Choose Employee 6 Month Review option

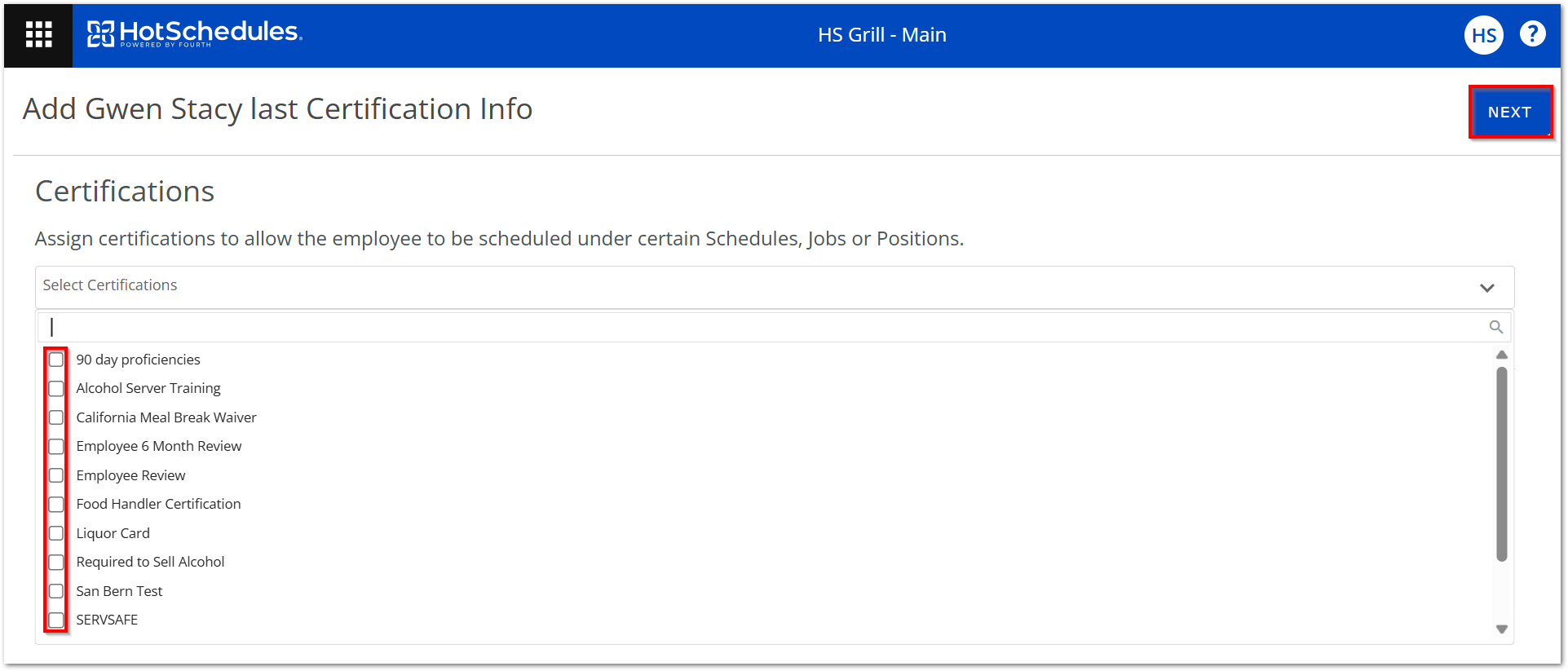tap(159, 446)
